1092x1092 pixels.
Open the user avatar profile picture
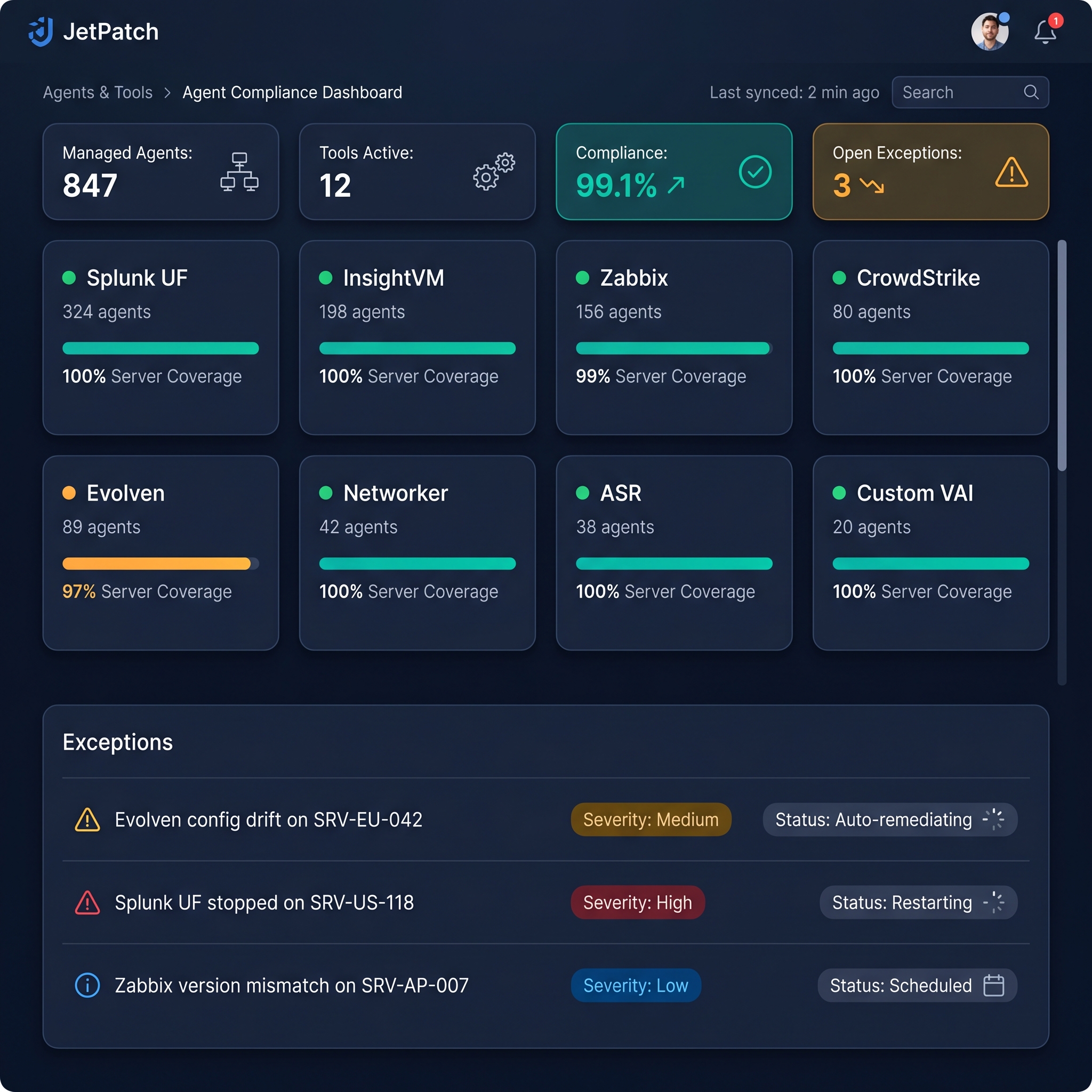coord(990,31)
